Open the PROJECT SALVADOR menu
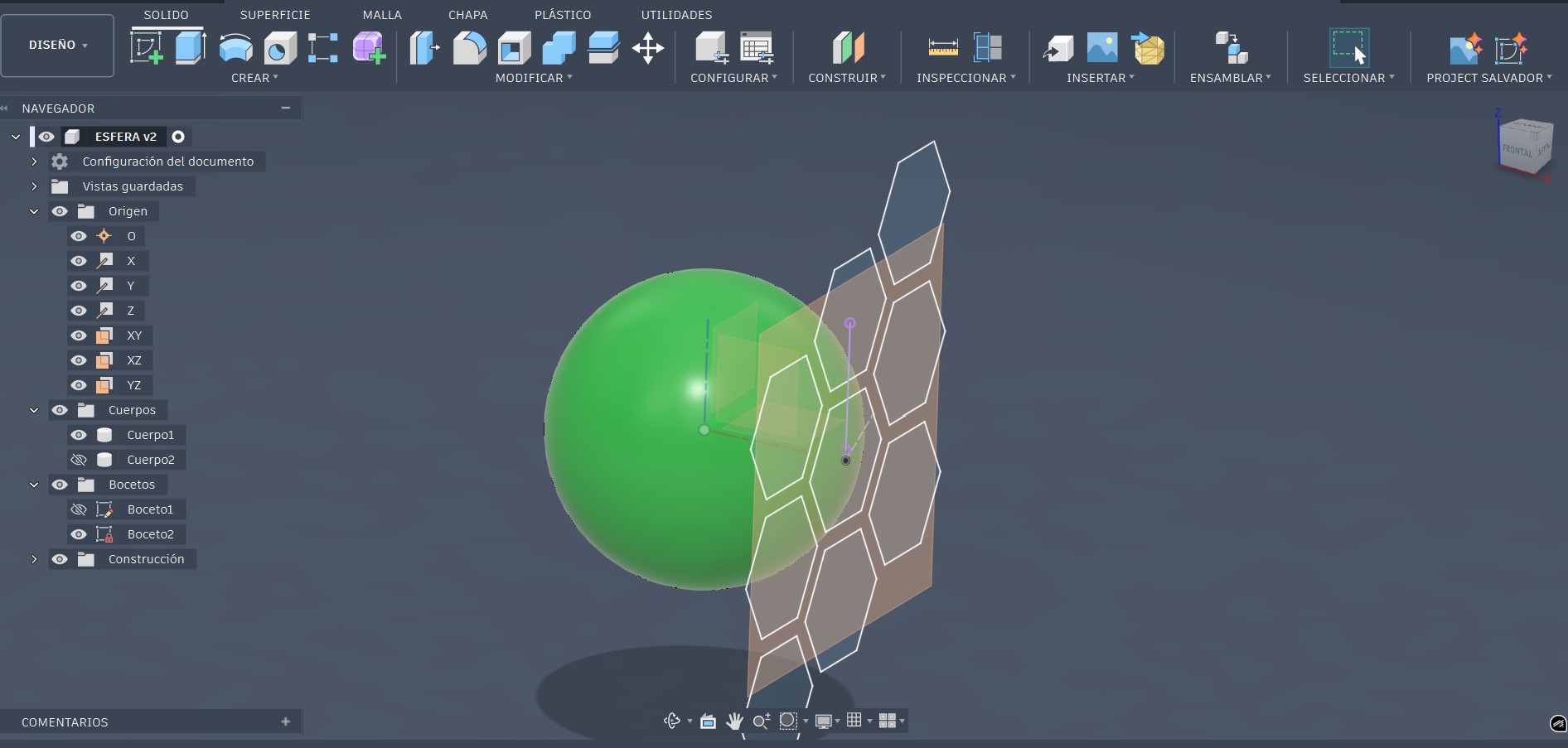1568x748 pixels. pos(1489,78)
